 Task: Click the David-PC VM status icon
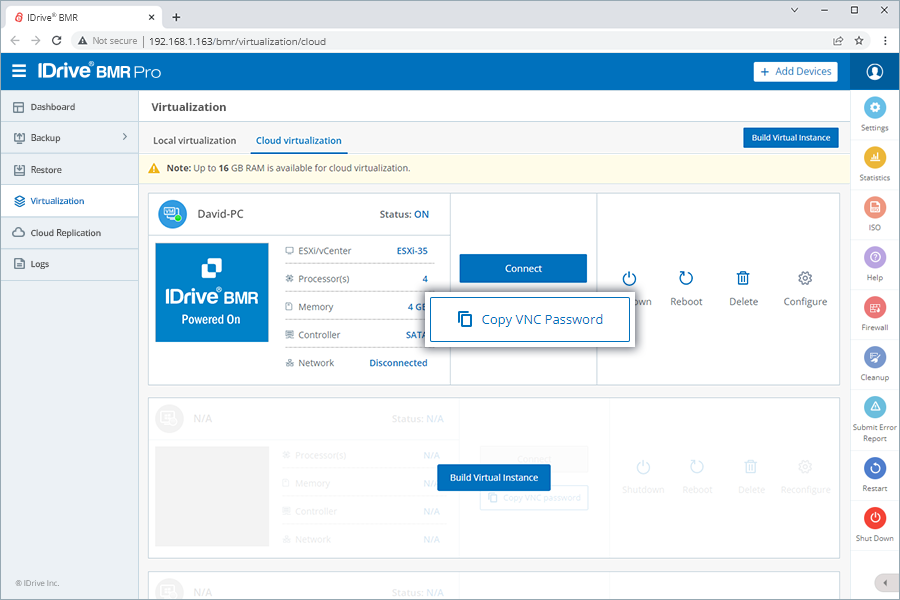point(172,214)
